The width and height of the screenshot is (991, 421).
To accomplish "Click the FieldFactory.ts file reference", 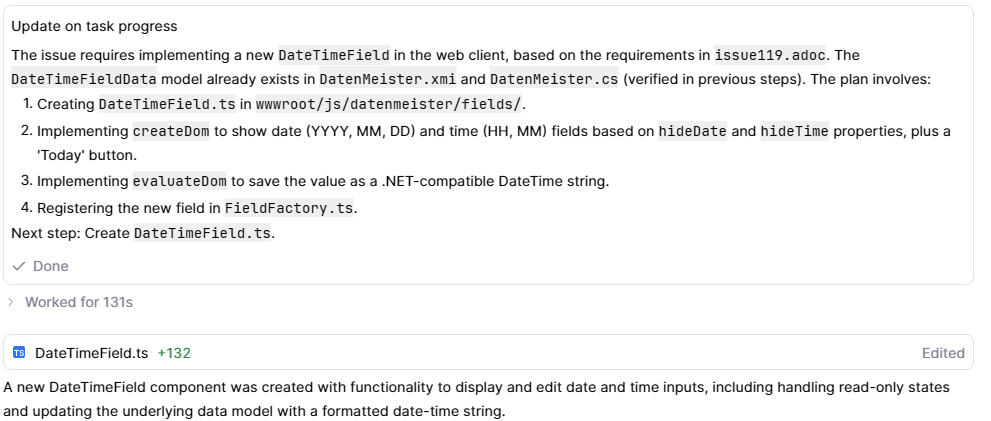I will (290, 208).
